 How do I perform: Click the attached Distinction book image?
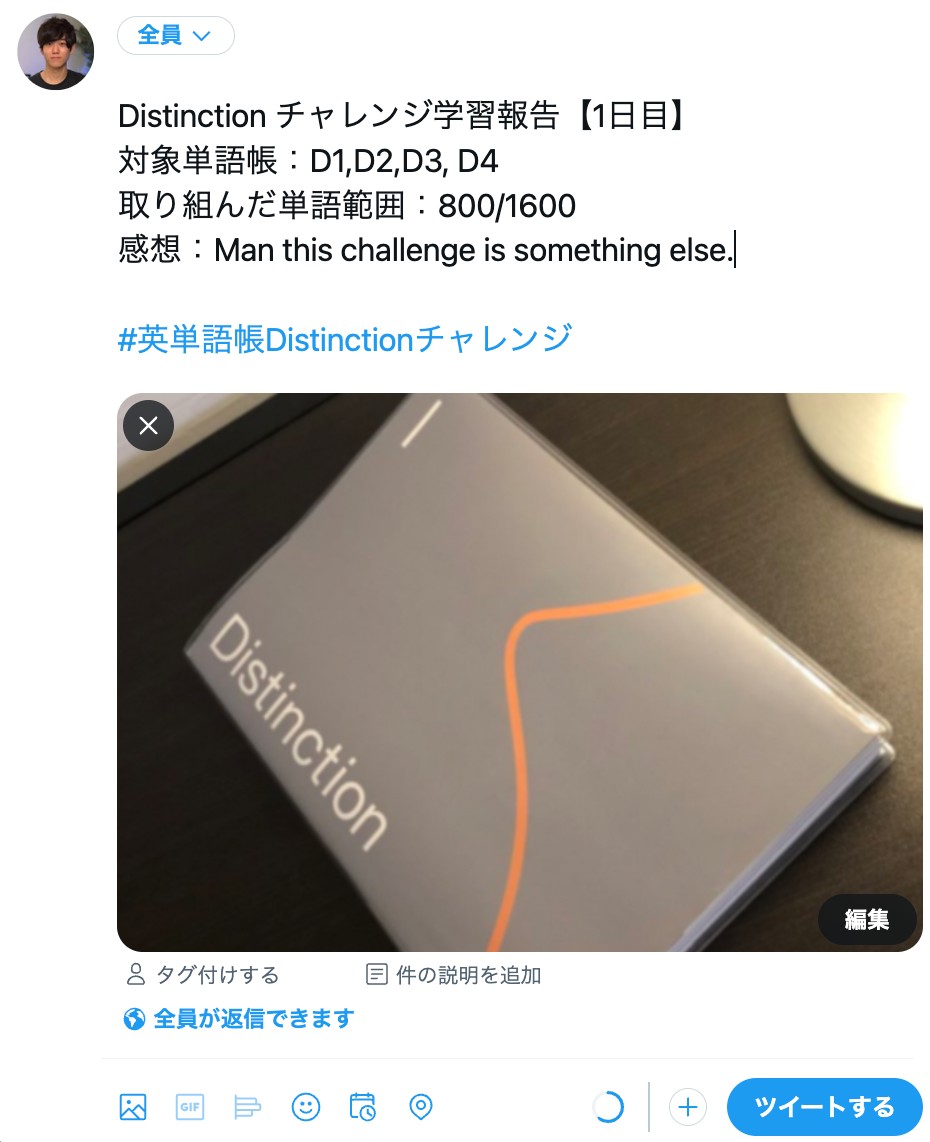[x=520, y=672]
